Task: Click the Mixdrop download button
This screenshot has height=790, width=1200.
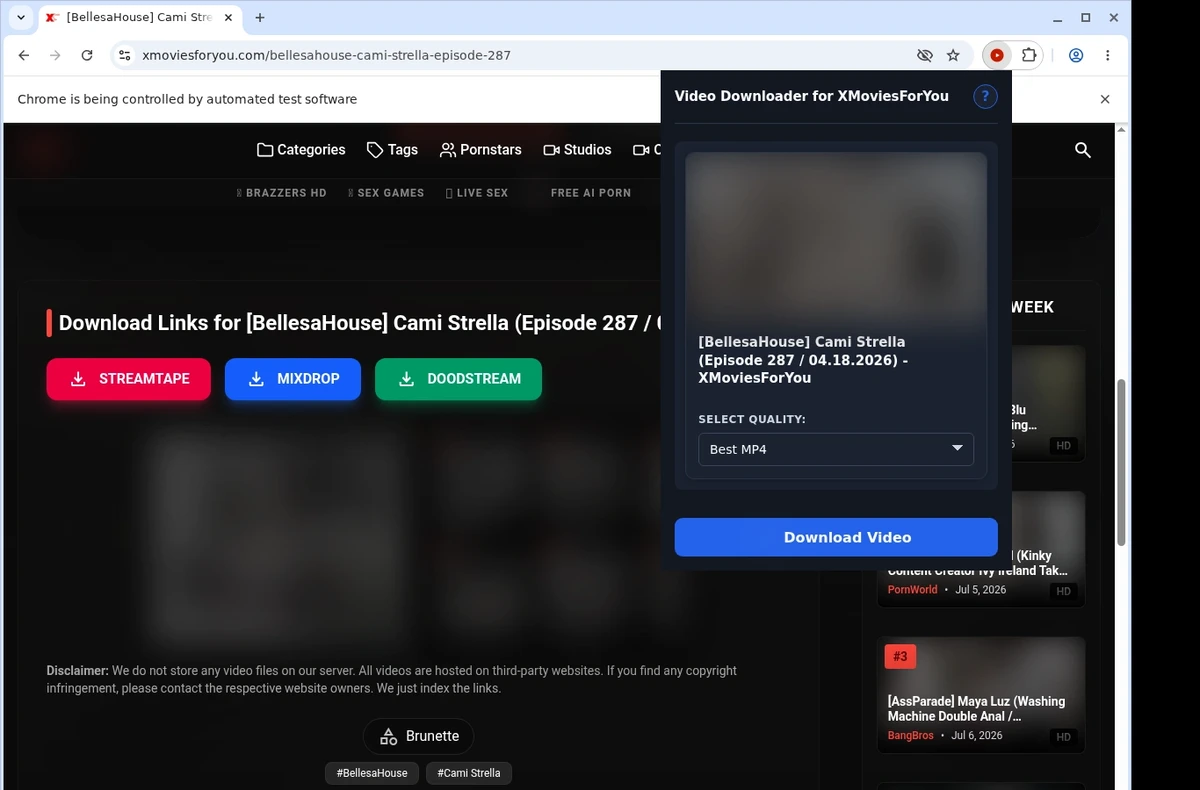Action: [x=293, y=379]
